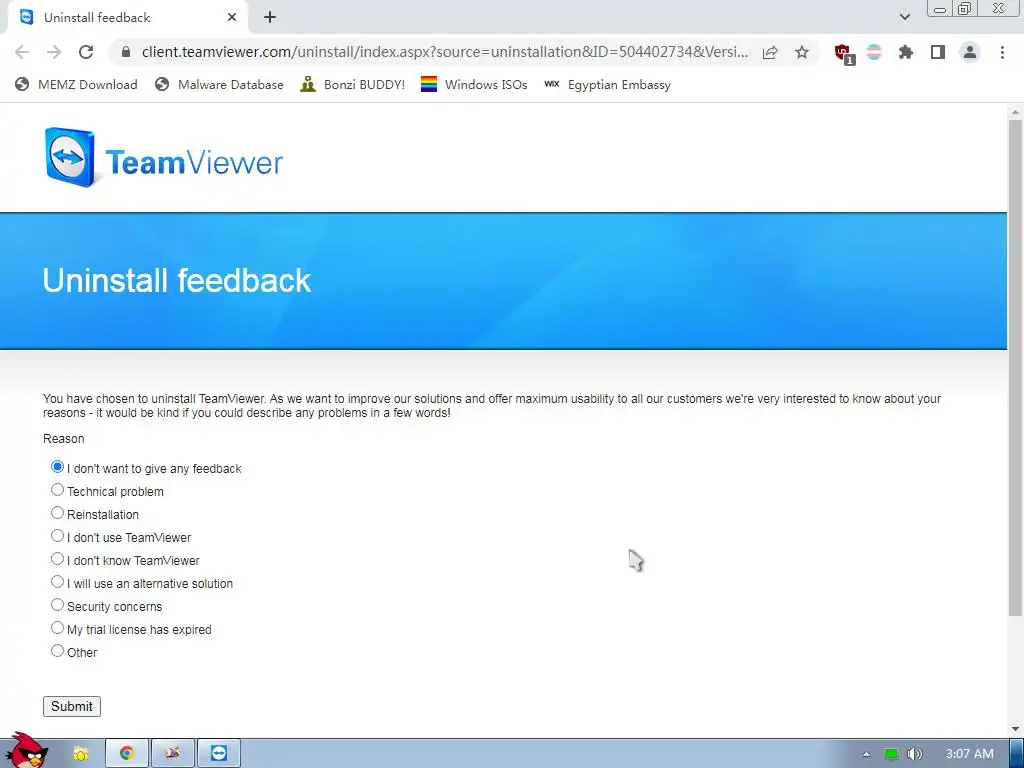Image resolution: width=1024 pixels, height=768 pixels.
Task: Open the tab search chevron dropdown
Action: (904, 17)
